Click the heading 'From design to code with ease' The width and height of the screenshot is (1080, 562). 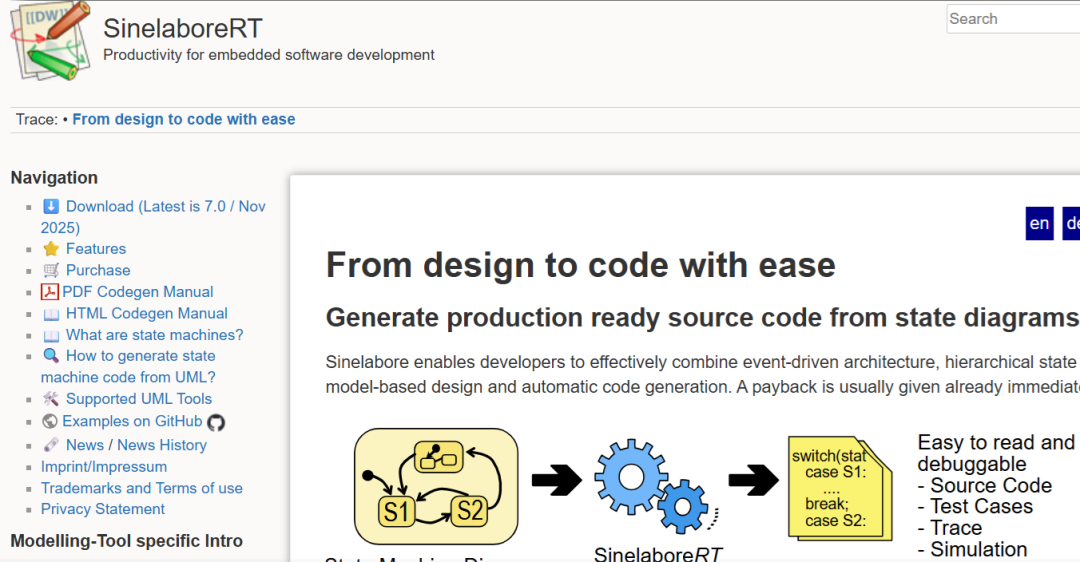(x=581, y=265)
